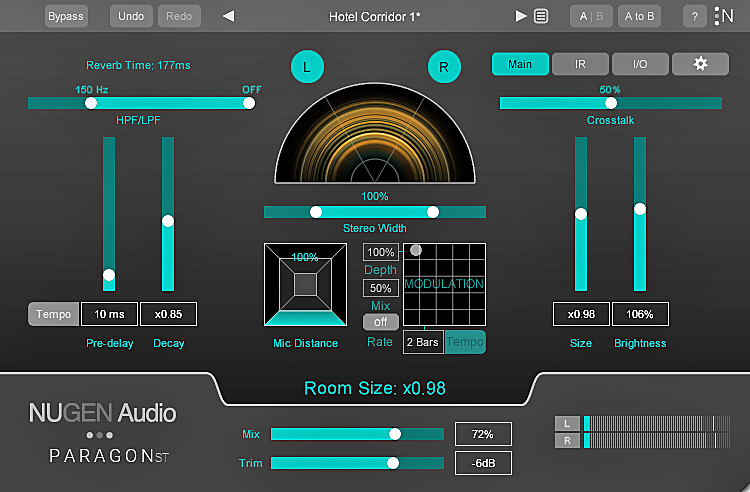Click the modulation Depth 100% field
750x492 pixels.
pyautogui.click(x=381, y=252)
